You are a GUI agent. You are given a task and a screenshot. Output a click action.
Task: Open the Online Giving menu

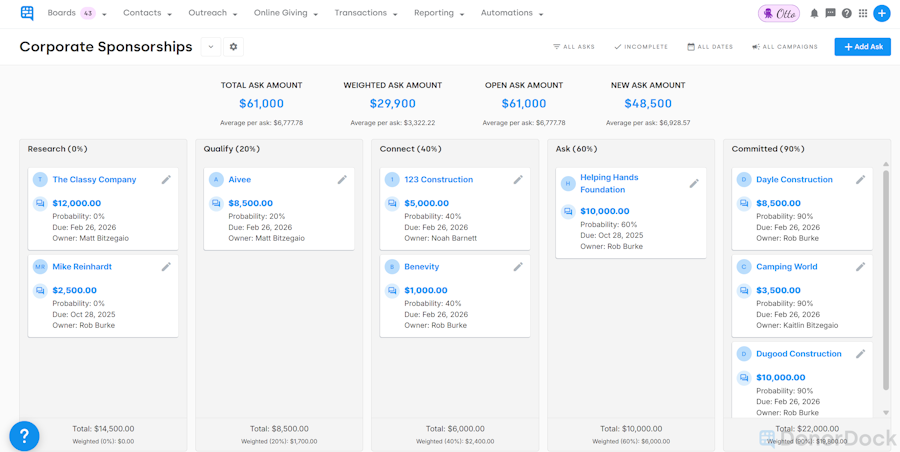pos(285,13)
